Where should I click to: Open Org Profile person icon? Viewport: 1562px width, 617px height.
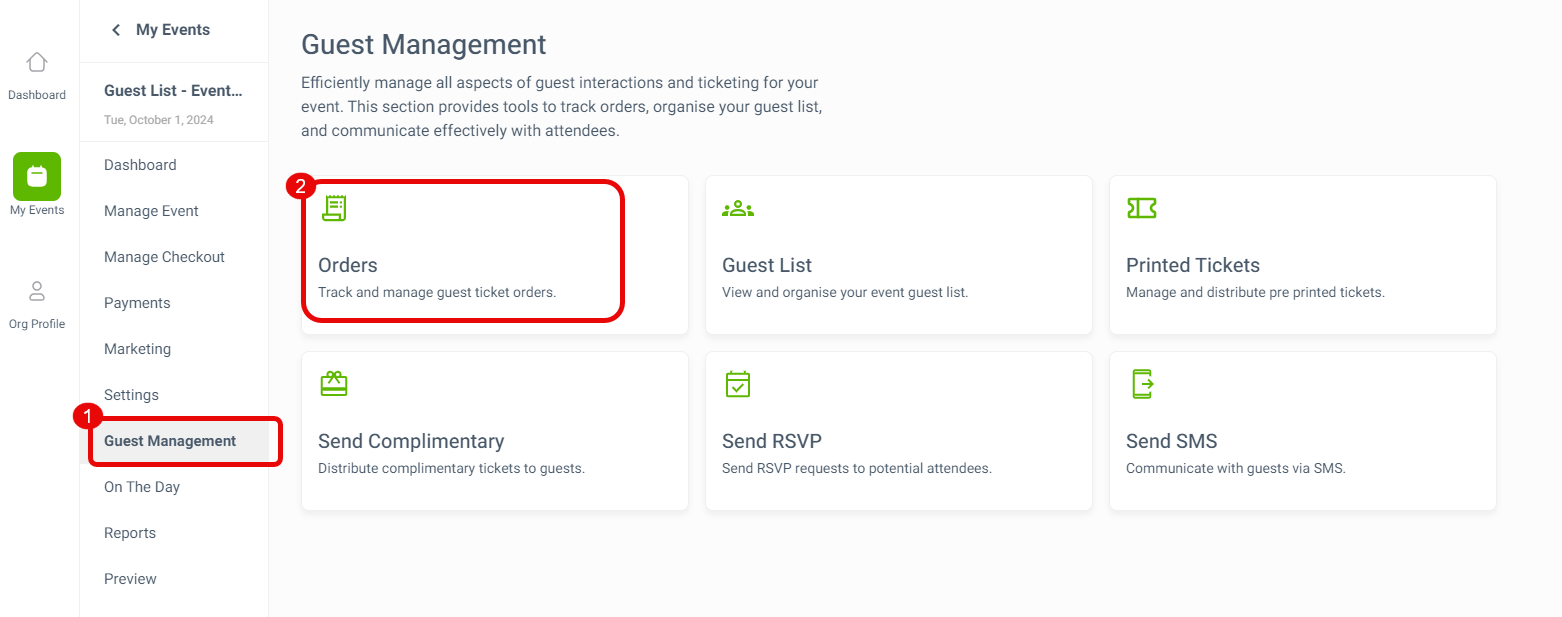(x=37, y=291)
